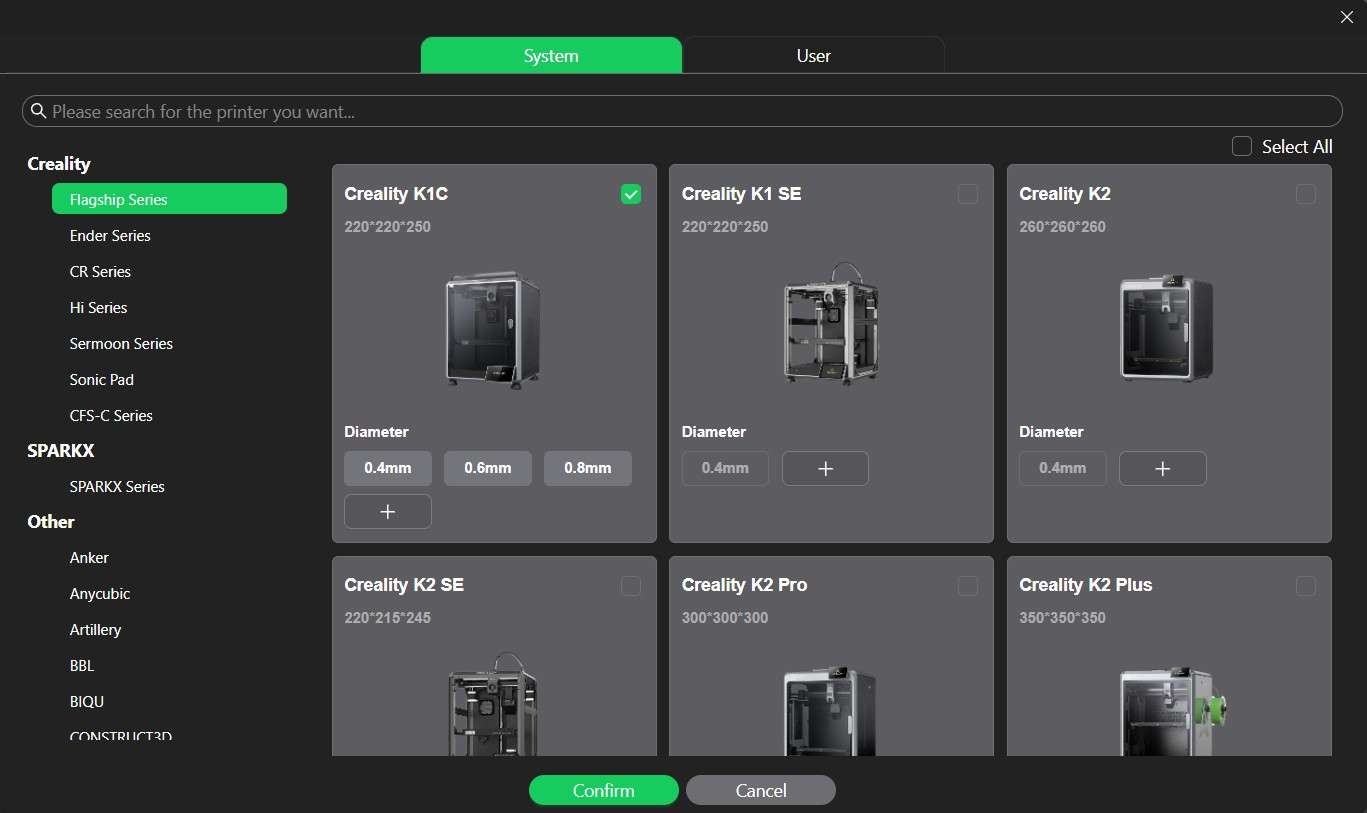This screenshot has height=813, width=1367.
Task: Open the Anker printer brand
Action: point(89,557)
